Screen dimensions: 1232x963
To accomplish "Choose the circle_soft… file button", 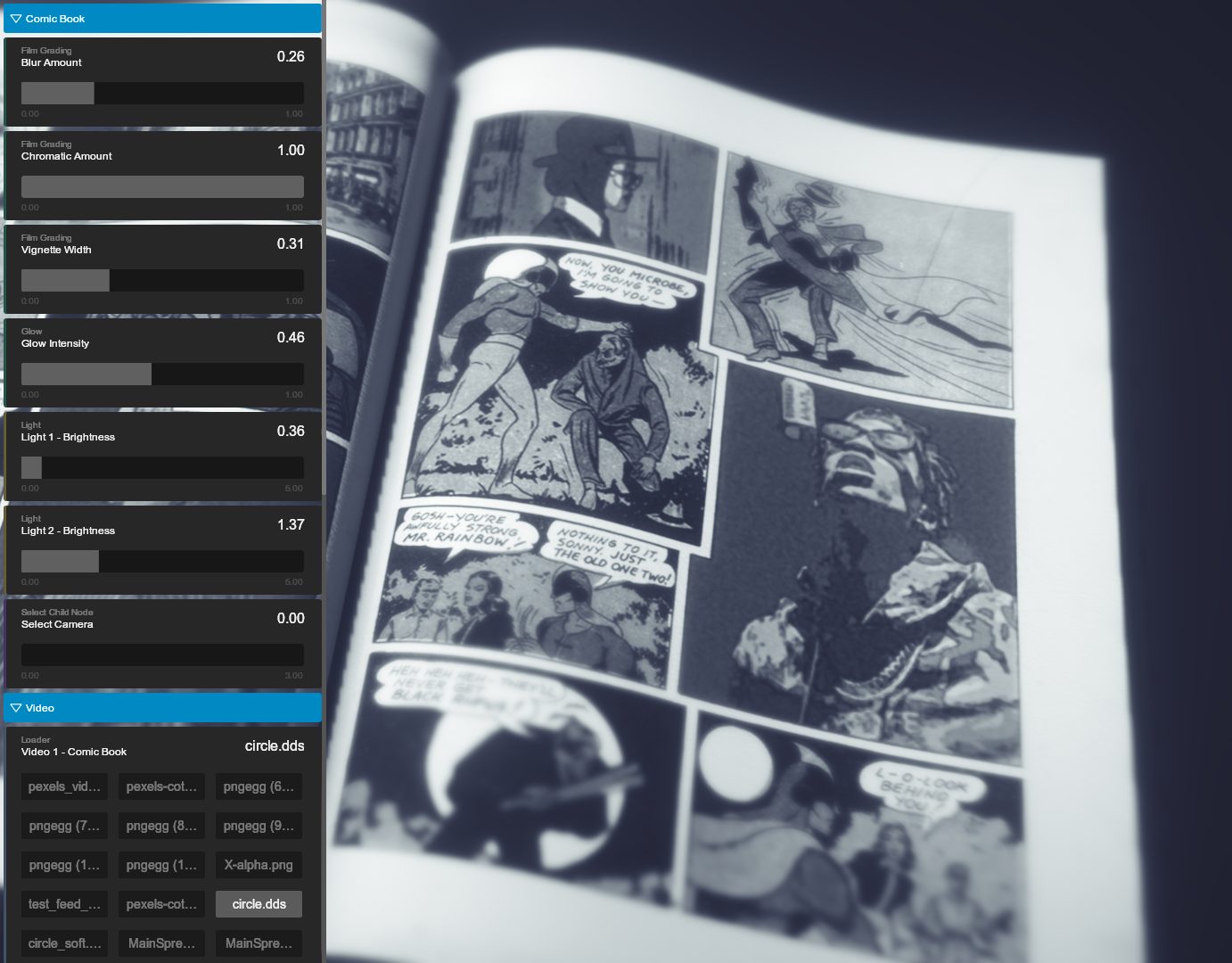I will point(64,943).
